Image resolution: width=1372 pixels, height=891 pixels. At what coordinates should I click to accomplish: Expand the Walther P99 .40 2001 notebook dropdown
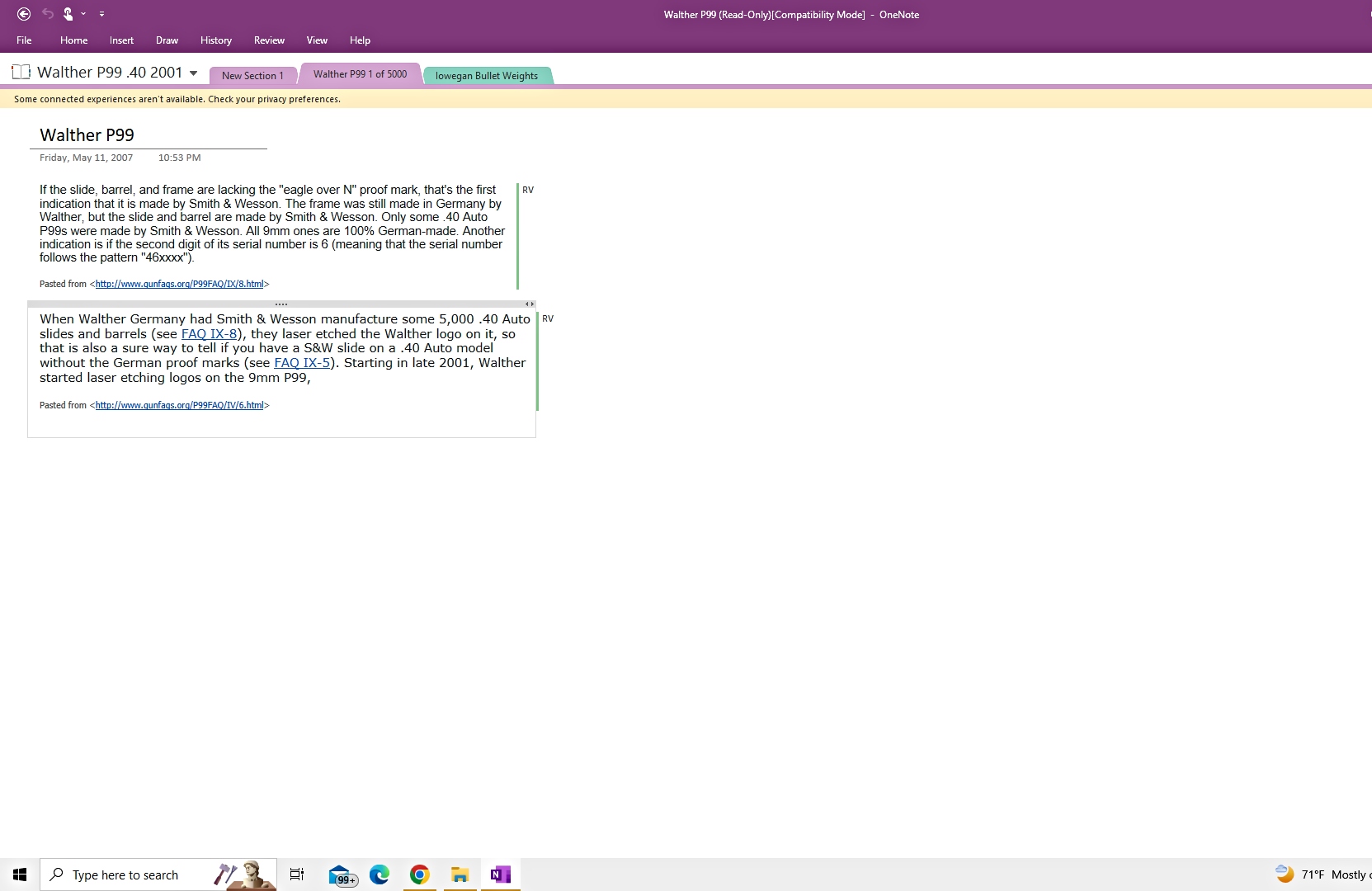pyautogui.click(x=193, y=73)
